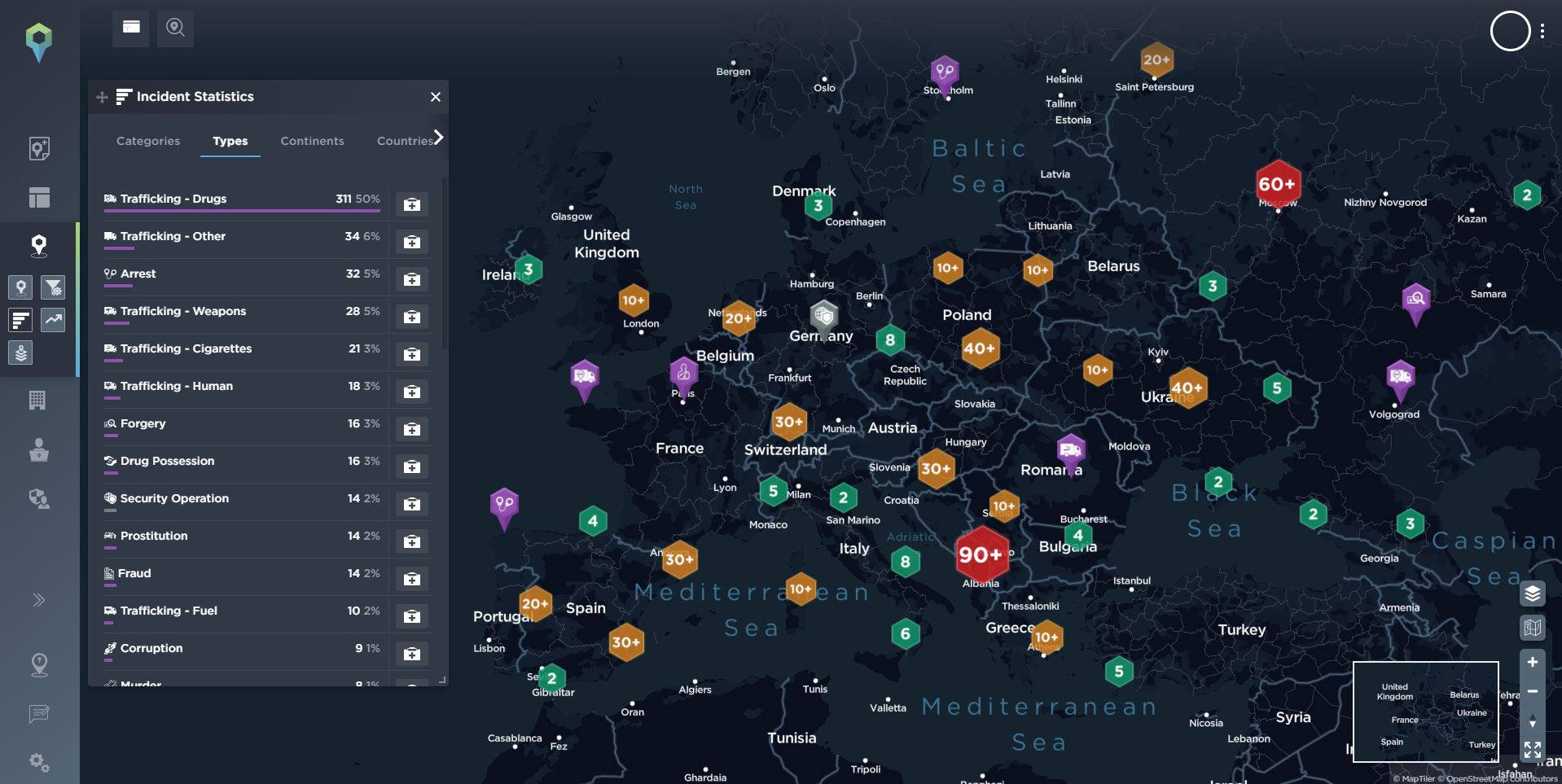Select the incidents map pin sidebar icon

pyautogui.click(x=38, y=245)
